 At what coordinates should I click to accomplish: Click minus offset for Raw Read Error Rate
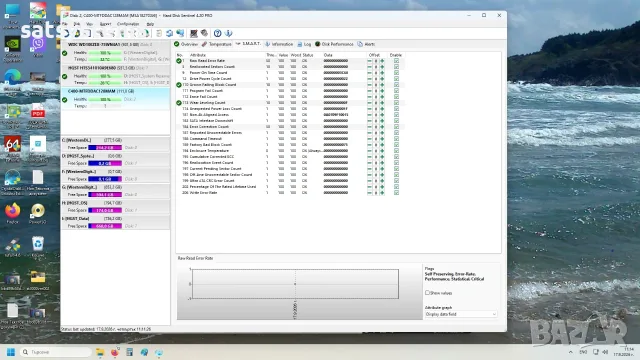click(x=370, y=61)
